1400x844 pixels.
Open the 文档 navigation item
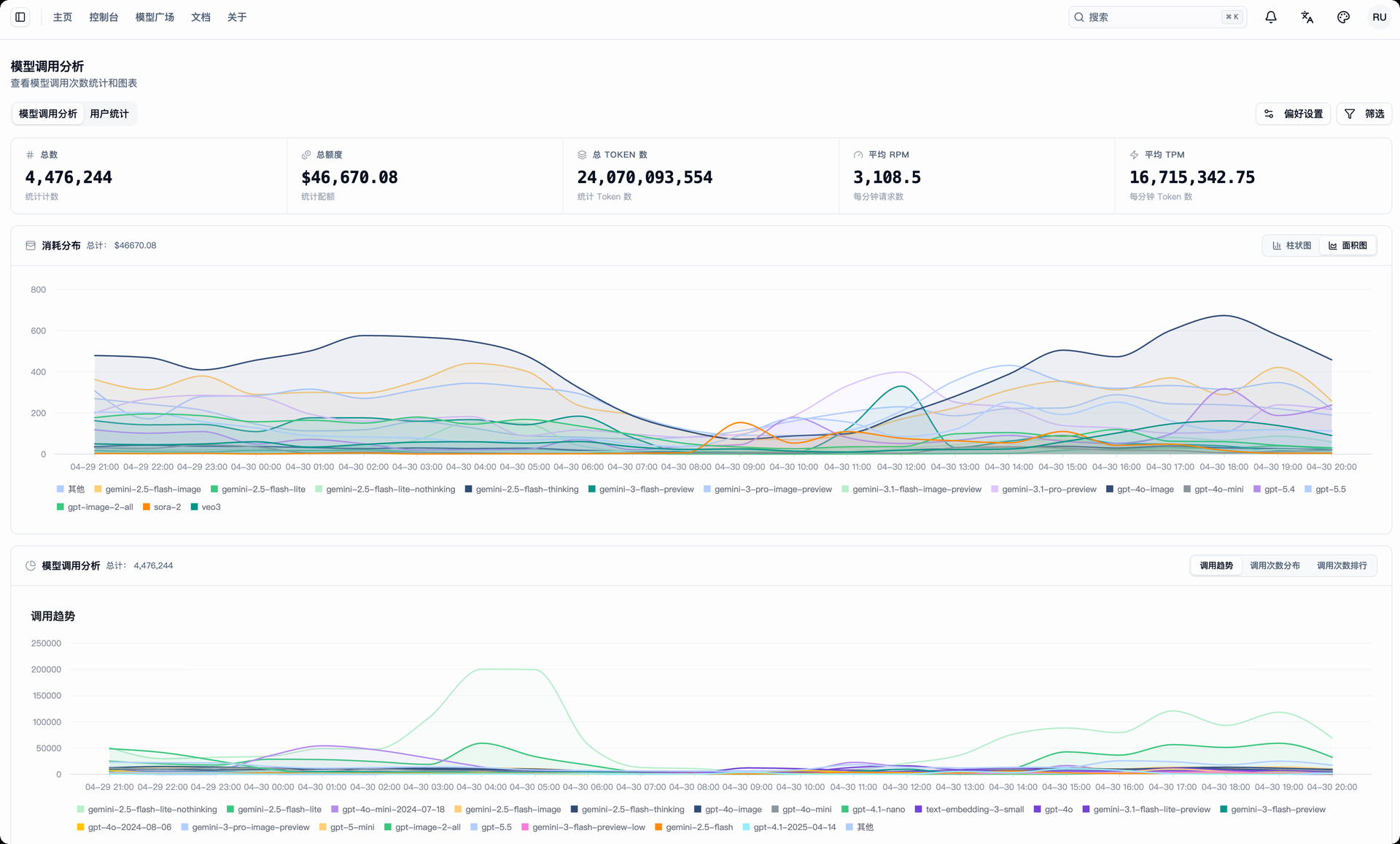201,17
